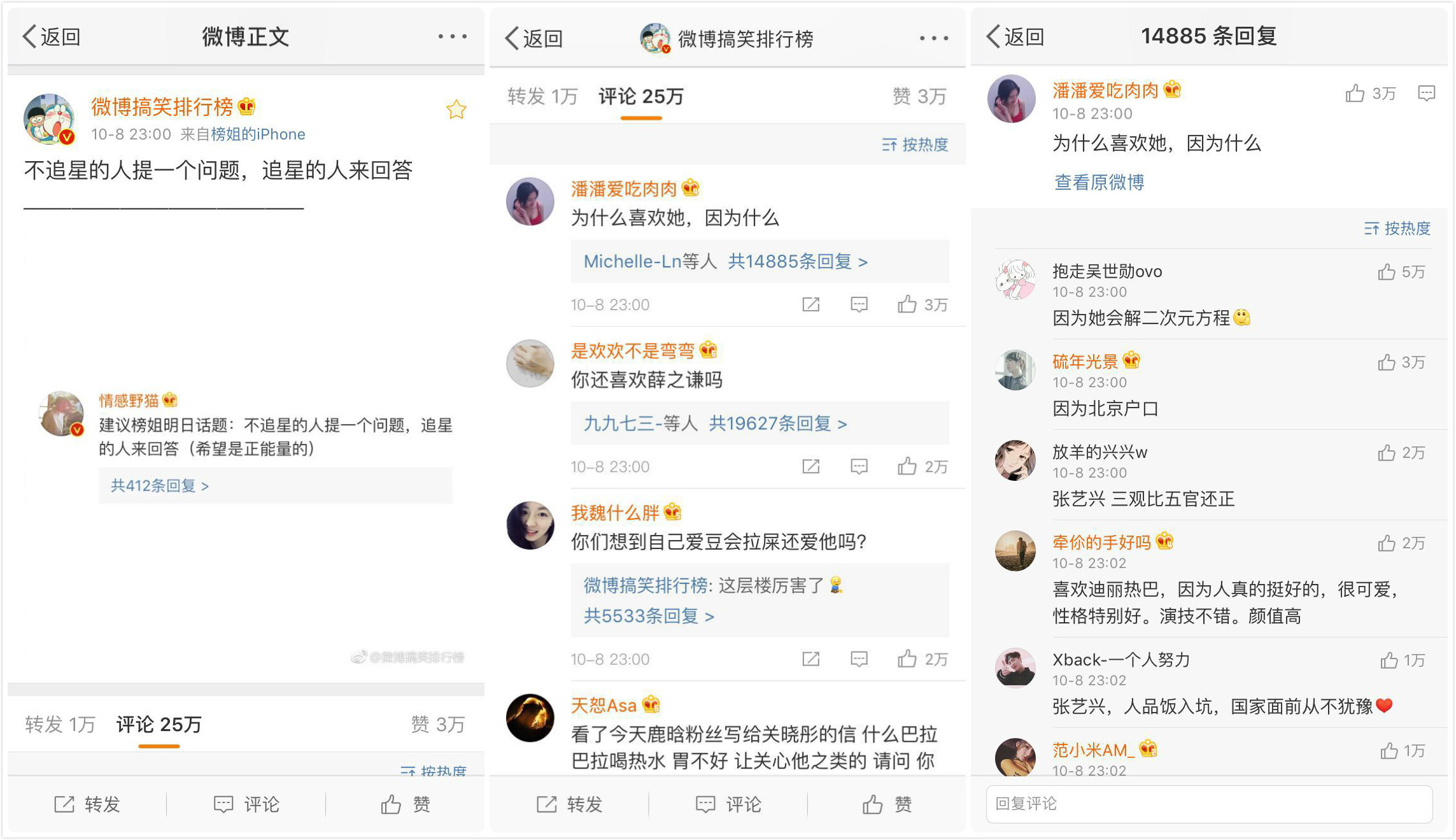Like 抱走吴世勋ovo's reply with thumbs-up
Viewport: 1456px width, 840px height.
[1387, 273]
